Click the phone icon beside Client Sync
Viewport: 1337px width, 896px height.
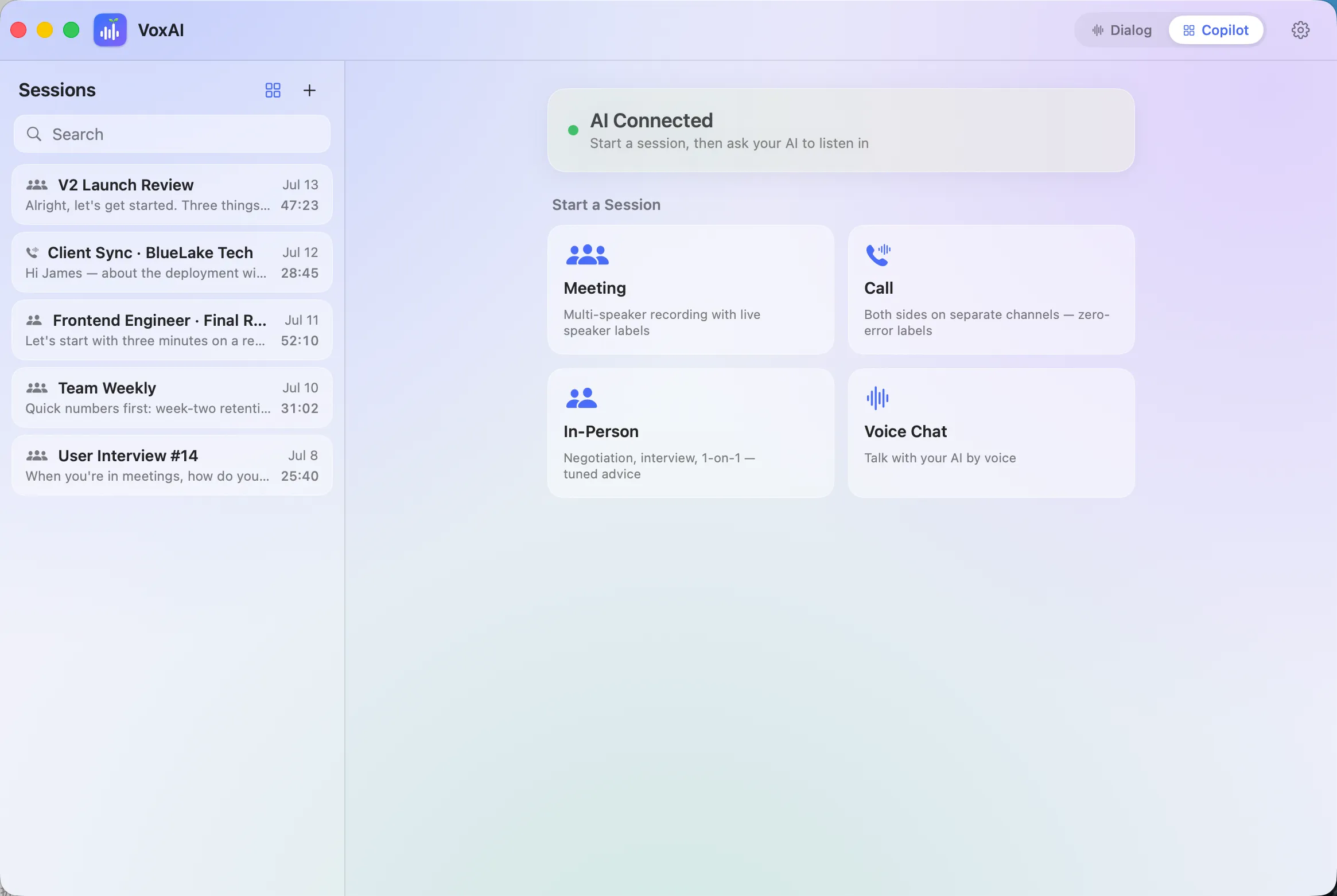[32, 252]
